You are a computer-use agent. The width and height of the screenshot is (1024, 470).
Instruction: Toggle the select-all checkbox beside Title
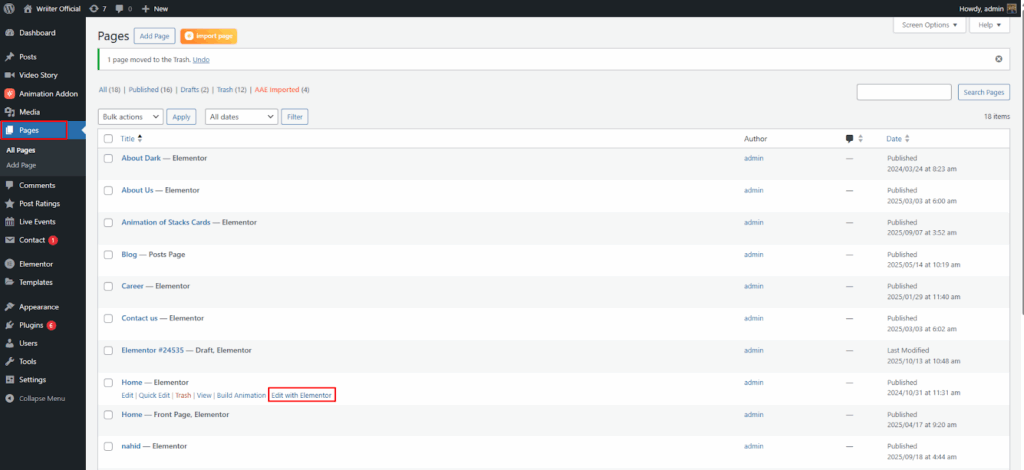pos(108,138)
